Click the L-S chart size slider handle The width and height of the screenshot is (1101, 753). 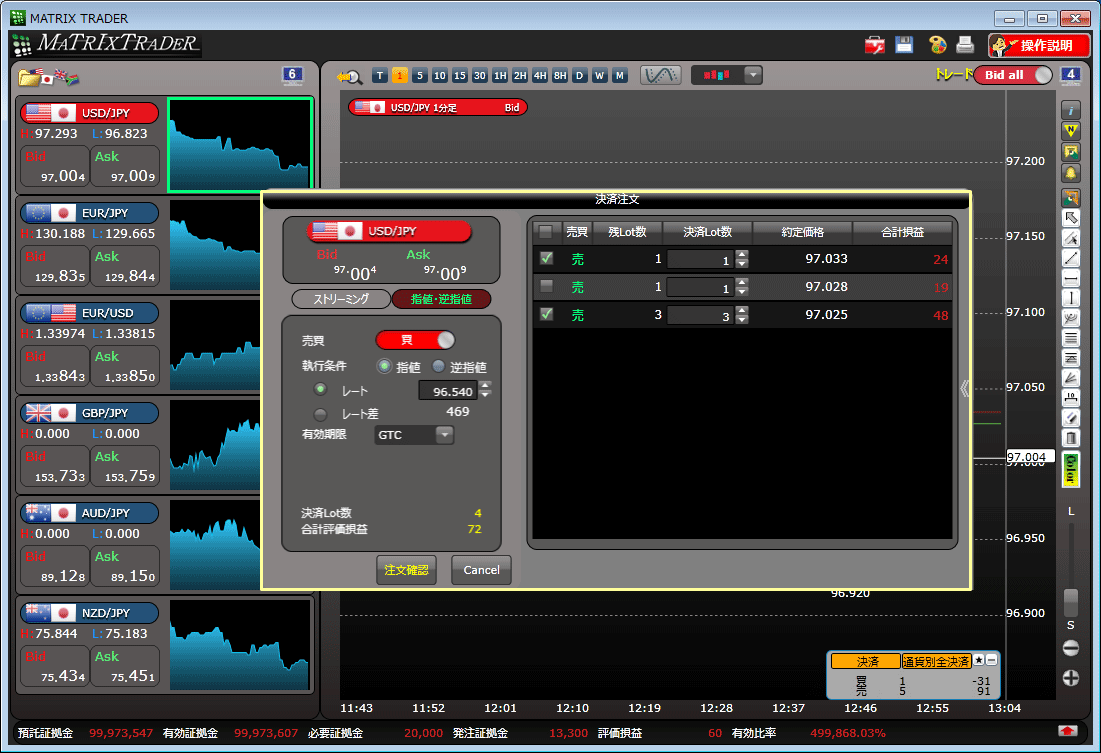click(1071, 602)
